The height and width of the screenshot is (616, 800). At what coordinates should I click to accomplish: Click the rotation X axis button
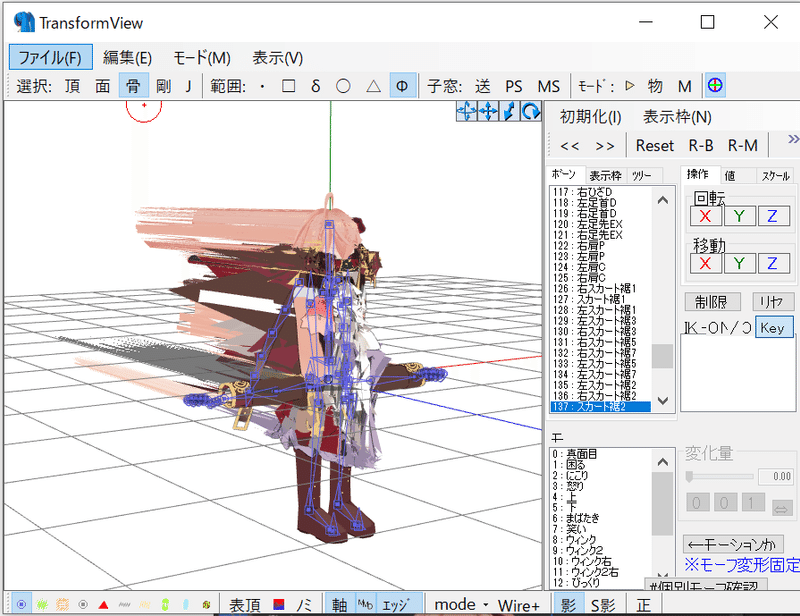coord(706,216)
